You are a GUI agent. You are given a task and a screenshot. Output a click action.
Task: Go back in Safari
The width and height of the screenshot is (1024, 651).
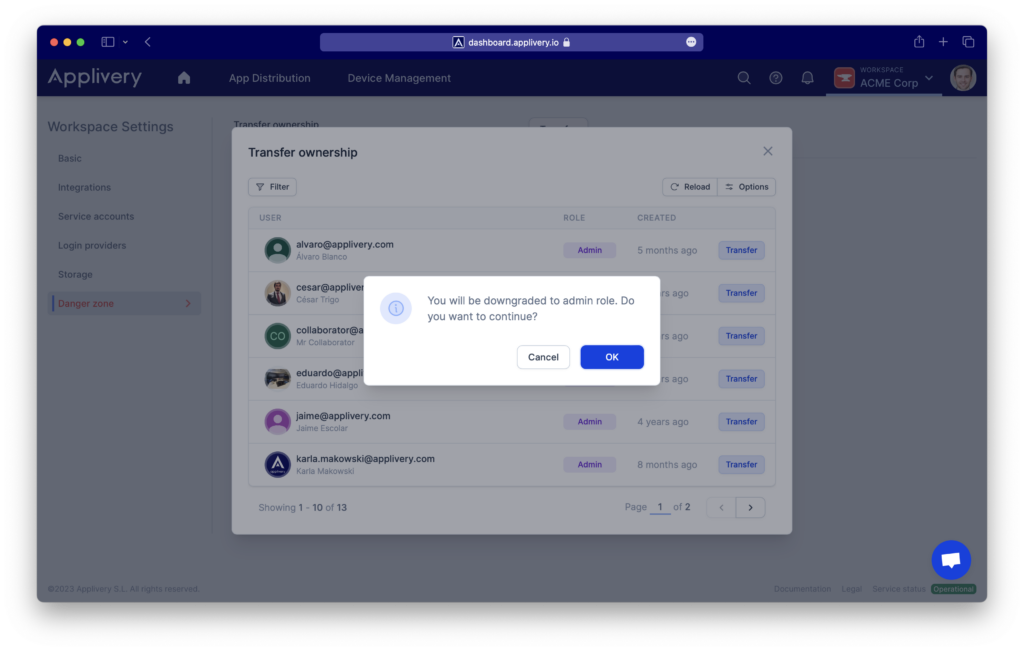pyautogui.click(x=148, y=42)
